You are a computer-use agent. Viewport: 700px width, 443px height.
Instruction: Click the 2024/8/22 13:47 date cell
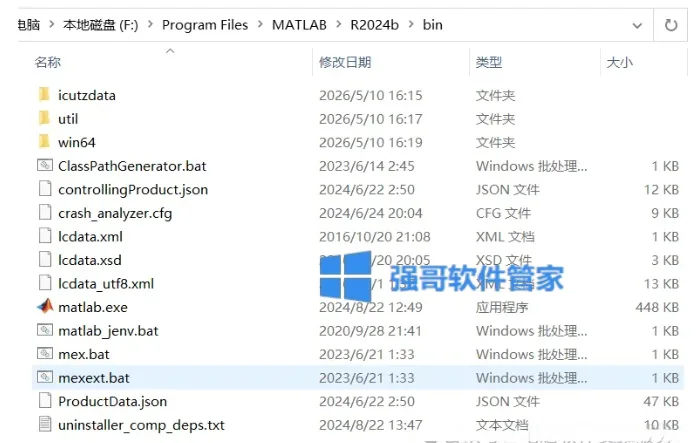tap(371, 425)
